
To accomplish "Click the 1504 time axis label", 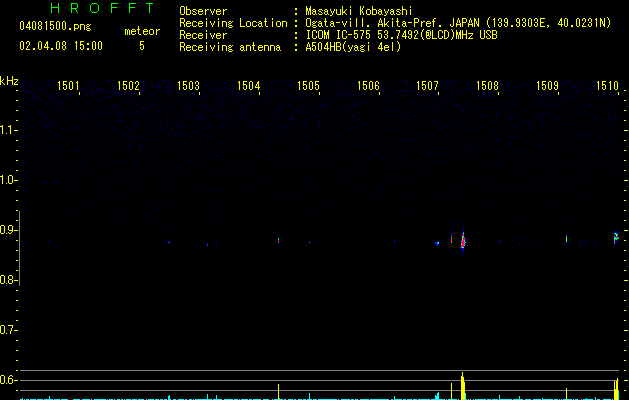I will point(248,86).
